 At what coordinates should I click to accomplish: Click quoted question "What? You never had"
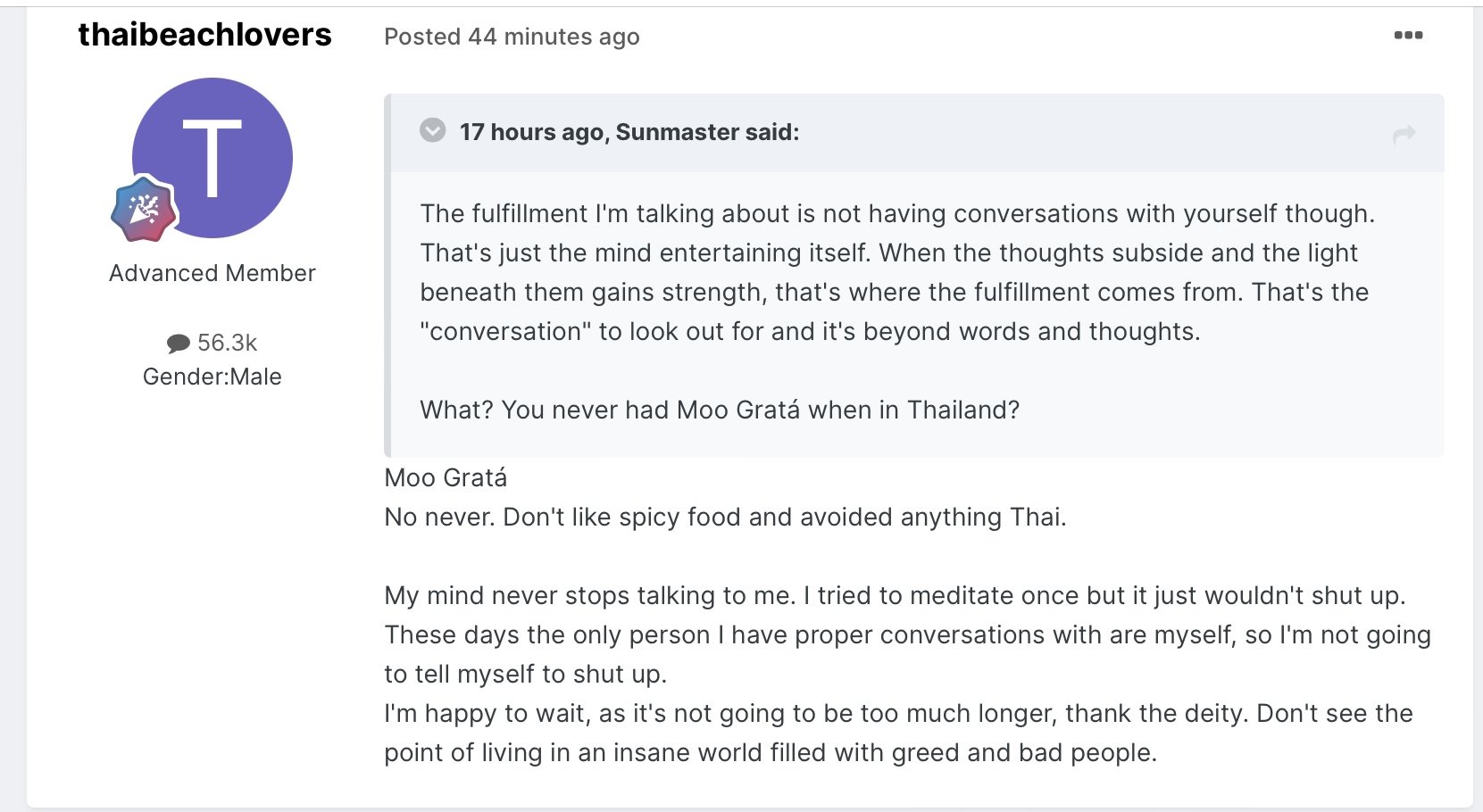point(720,410)
